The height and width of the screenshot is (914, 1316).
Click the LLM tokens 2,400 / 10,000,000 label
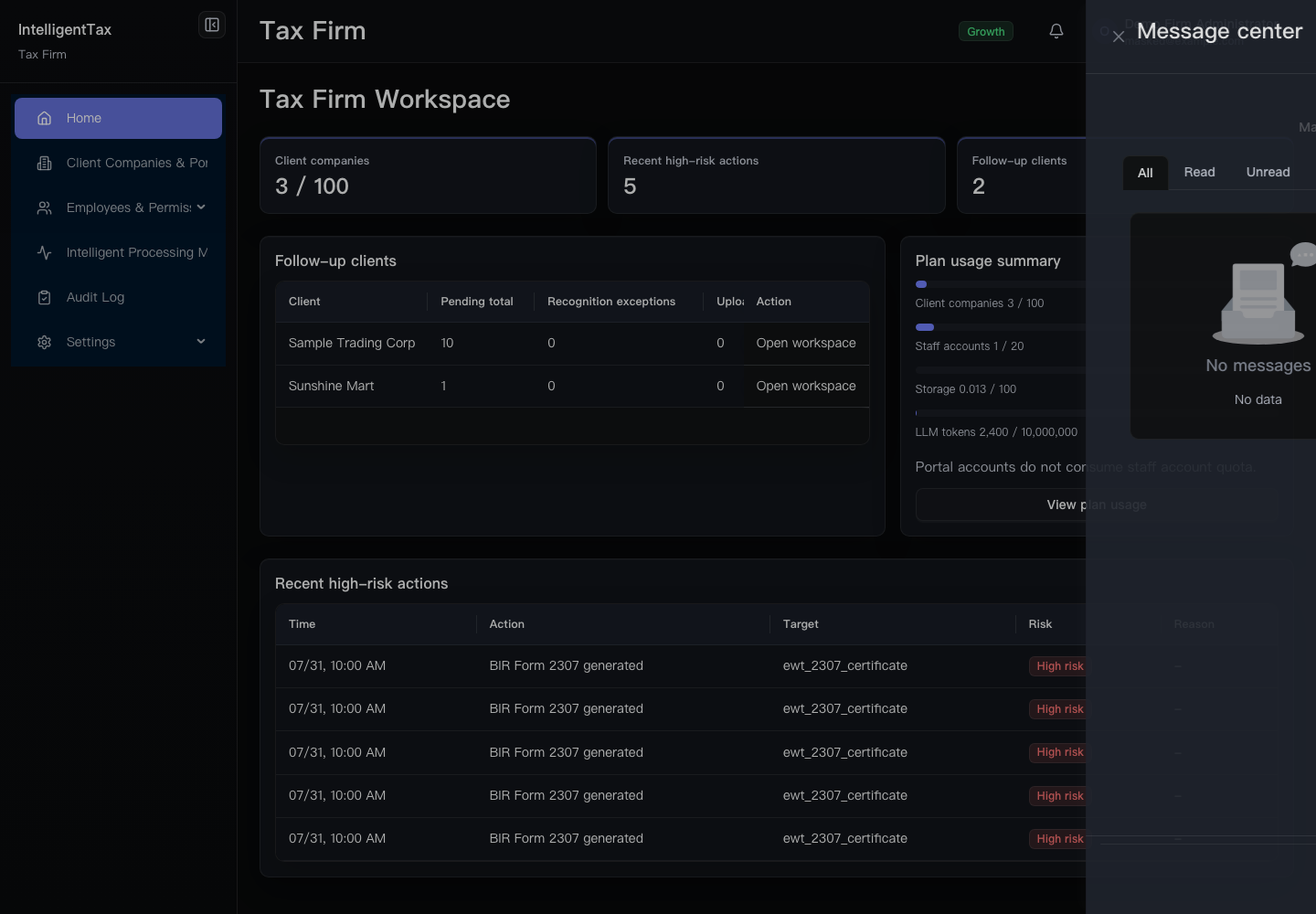coord(996,432)
